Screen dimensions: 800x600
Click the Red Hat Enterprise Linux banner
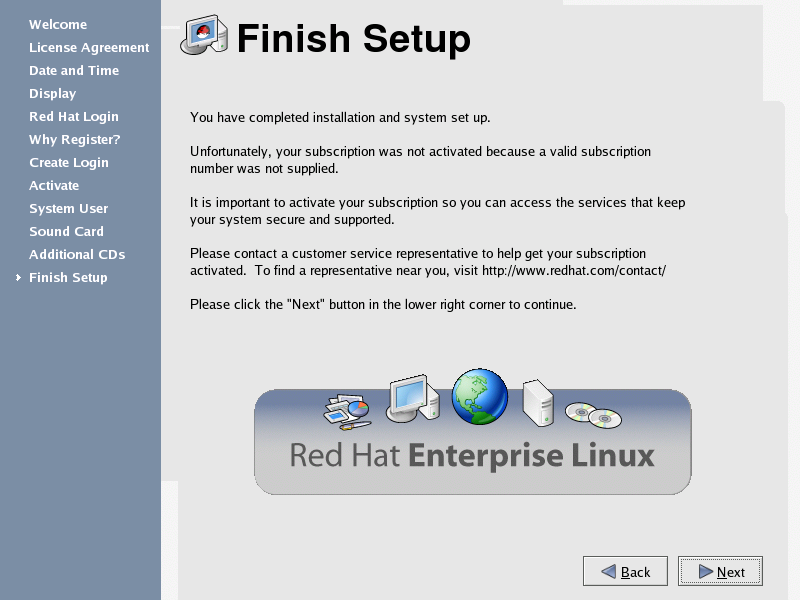pos(472,456)
